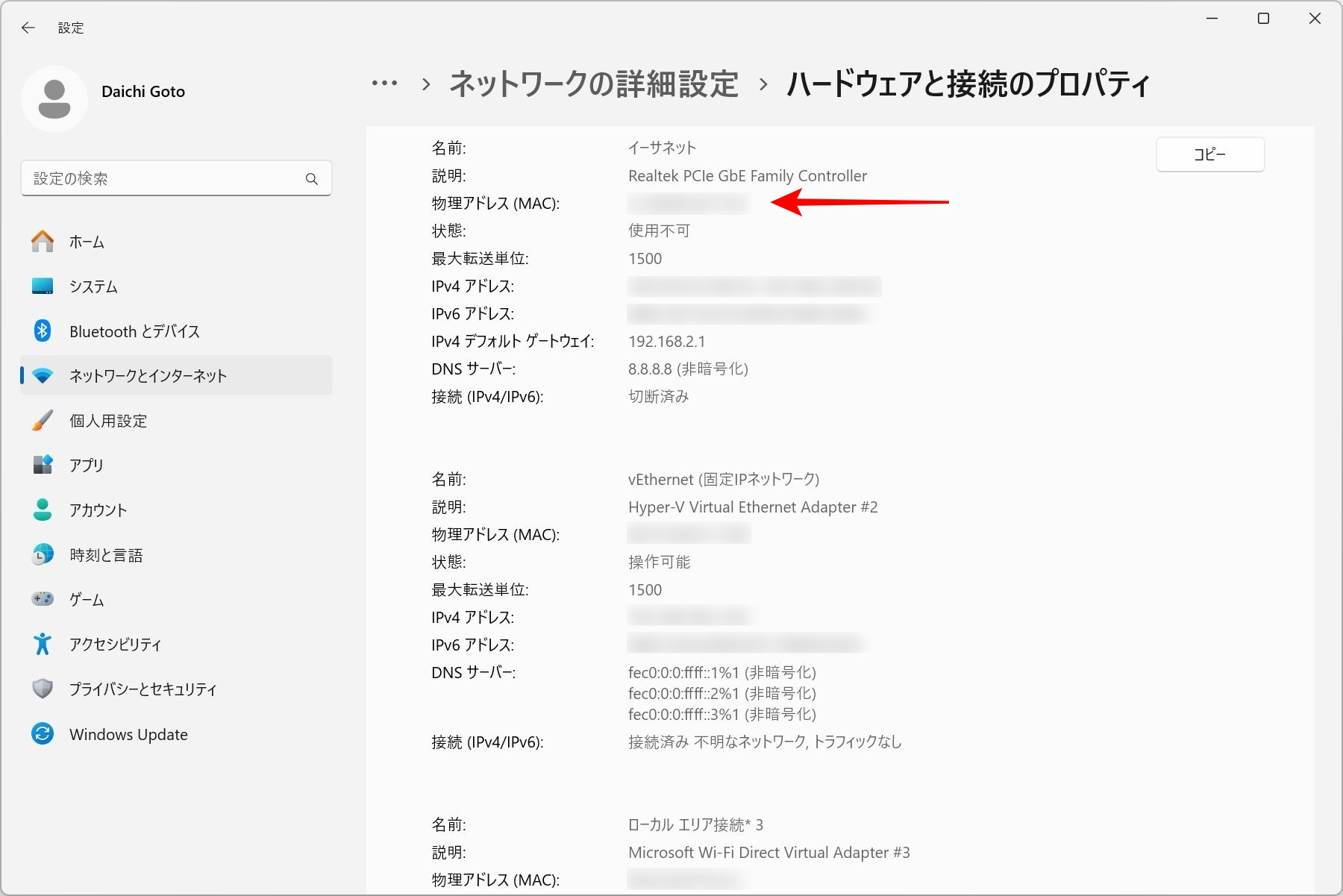Click the Time and language globe icon
The image size is (1343, 896).
click(43, 554)
